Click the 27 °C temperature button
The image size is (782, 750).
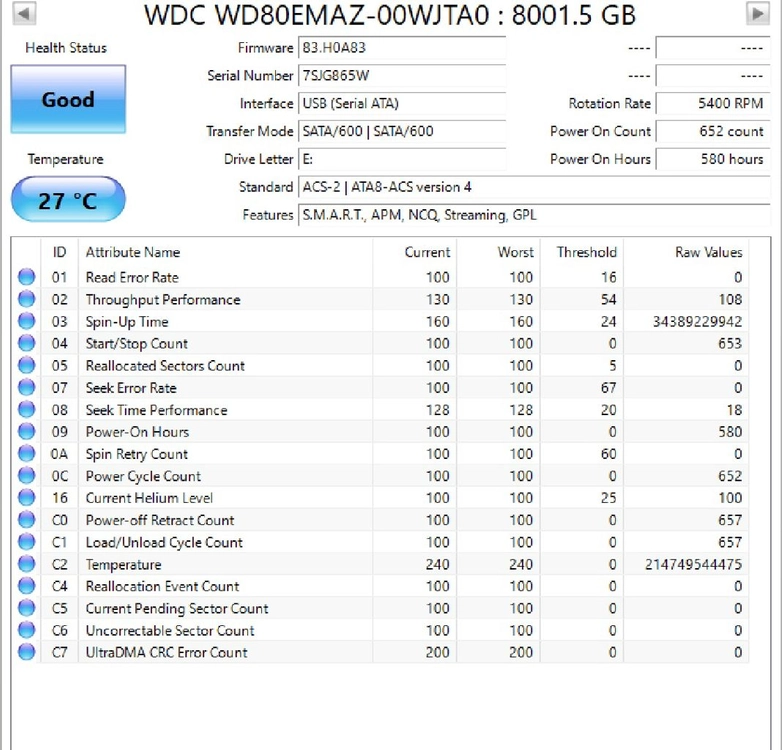click(x=68, y=199)
